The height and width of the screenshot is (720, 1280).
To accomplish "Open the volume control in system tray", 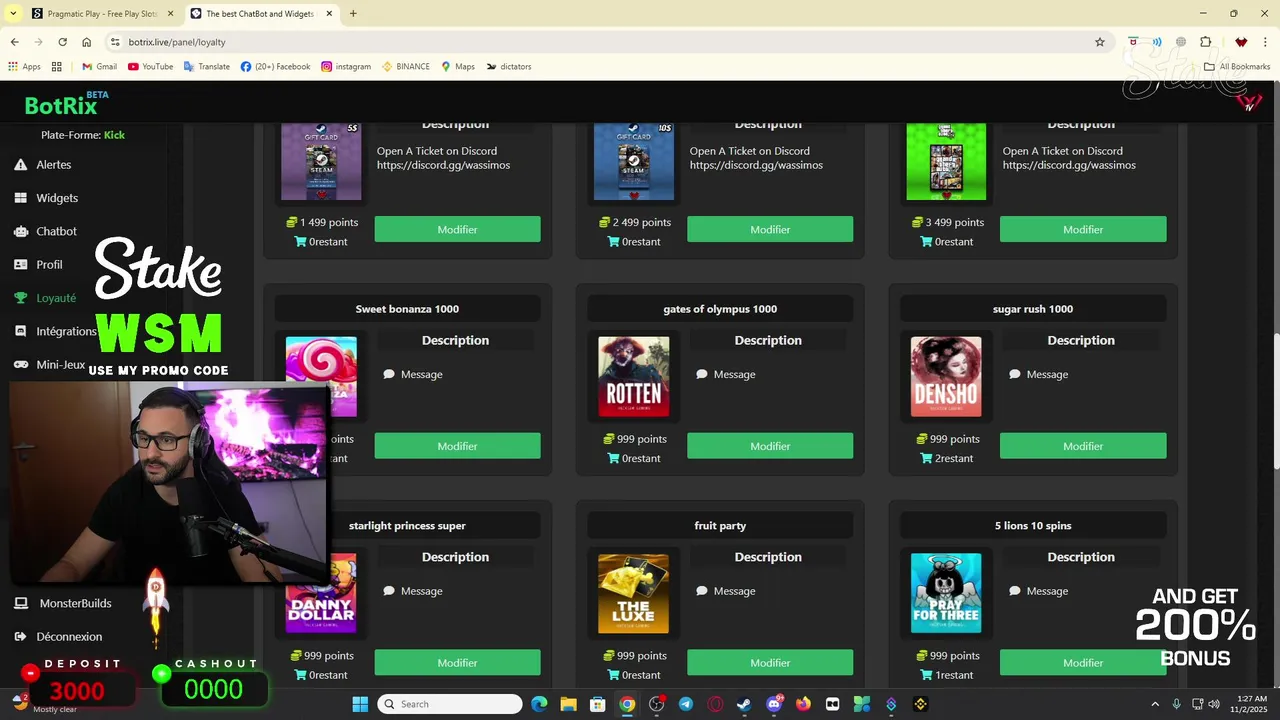I will click(1214, 704).
